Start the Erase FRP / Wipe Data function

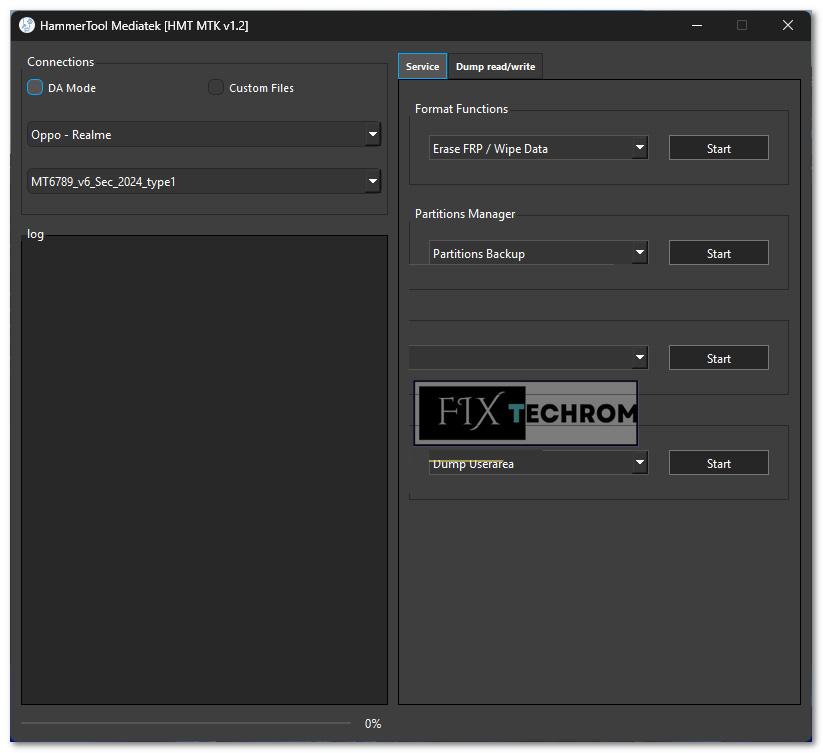[719, 148]
